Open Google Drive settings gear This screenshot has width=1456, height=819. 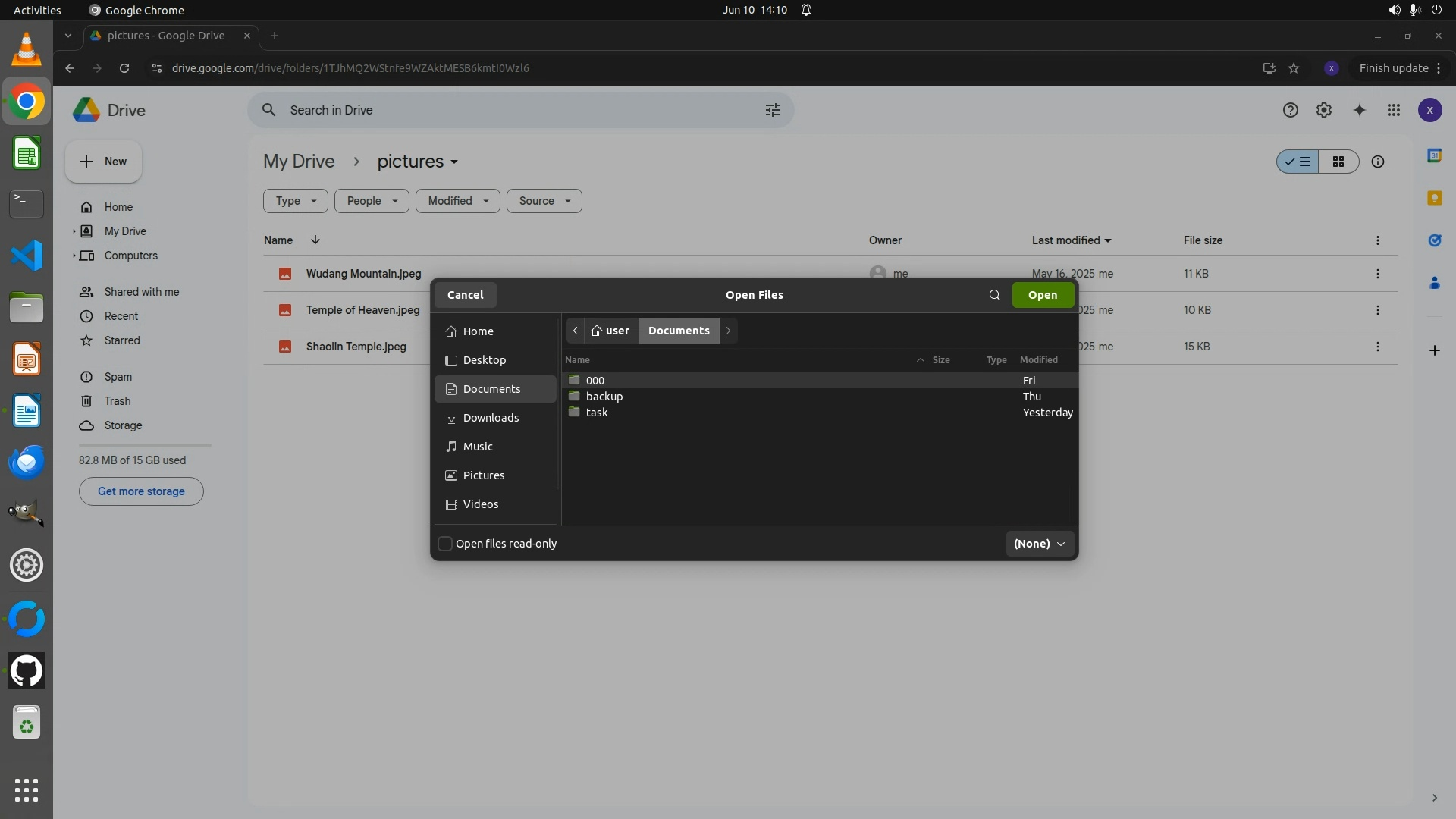click(x=1324, y=110)
